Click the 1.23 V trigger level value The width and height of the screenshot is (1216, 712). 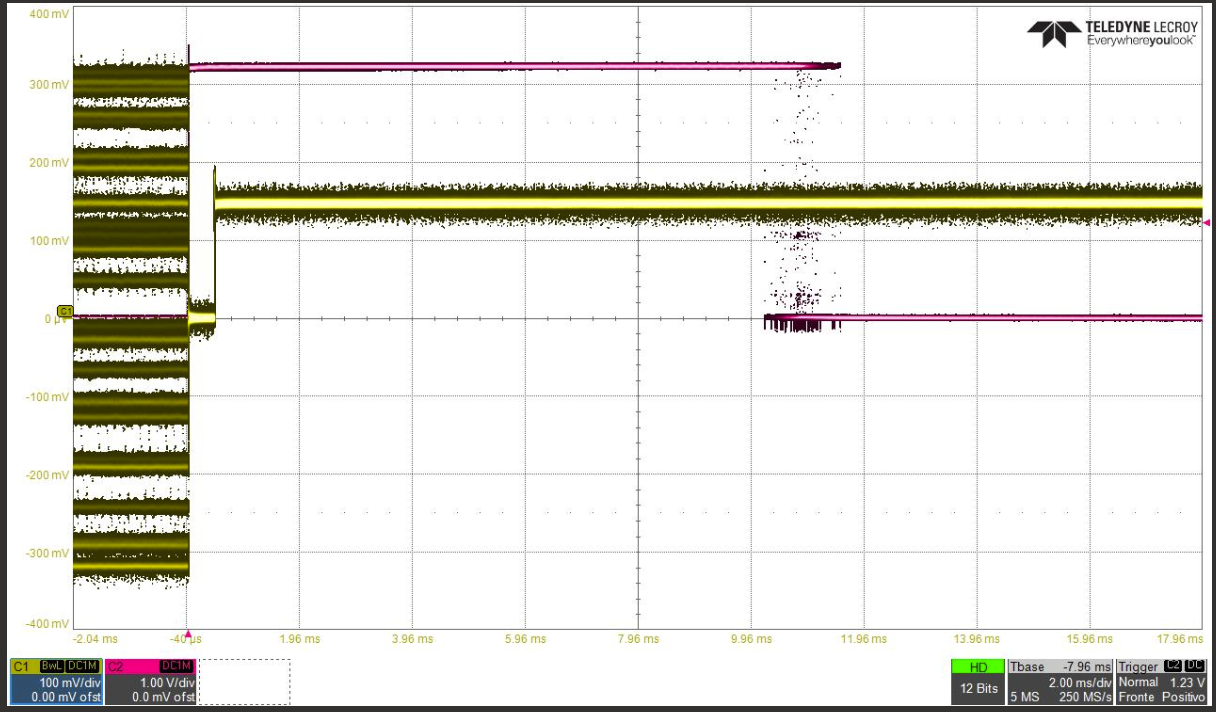click(1188, 681)
